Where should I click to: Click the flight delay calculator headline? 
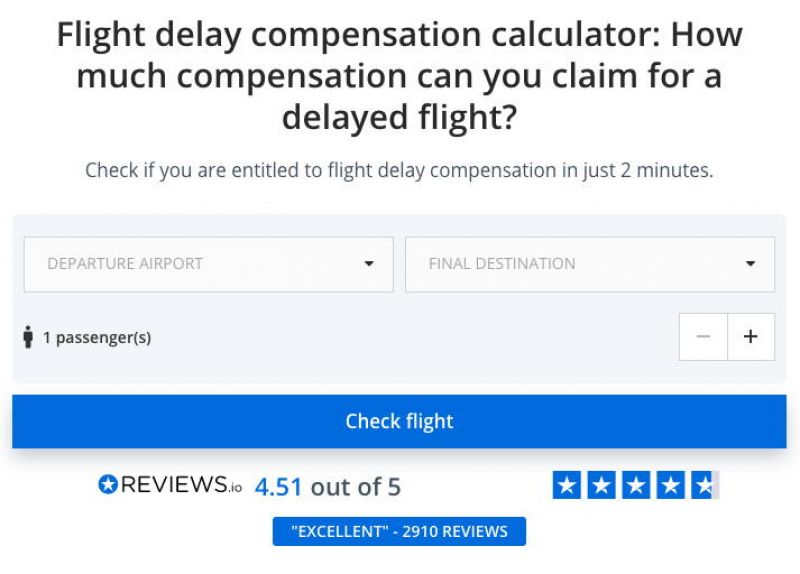click(x=399, y=76)
